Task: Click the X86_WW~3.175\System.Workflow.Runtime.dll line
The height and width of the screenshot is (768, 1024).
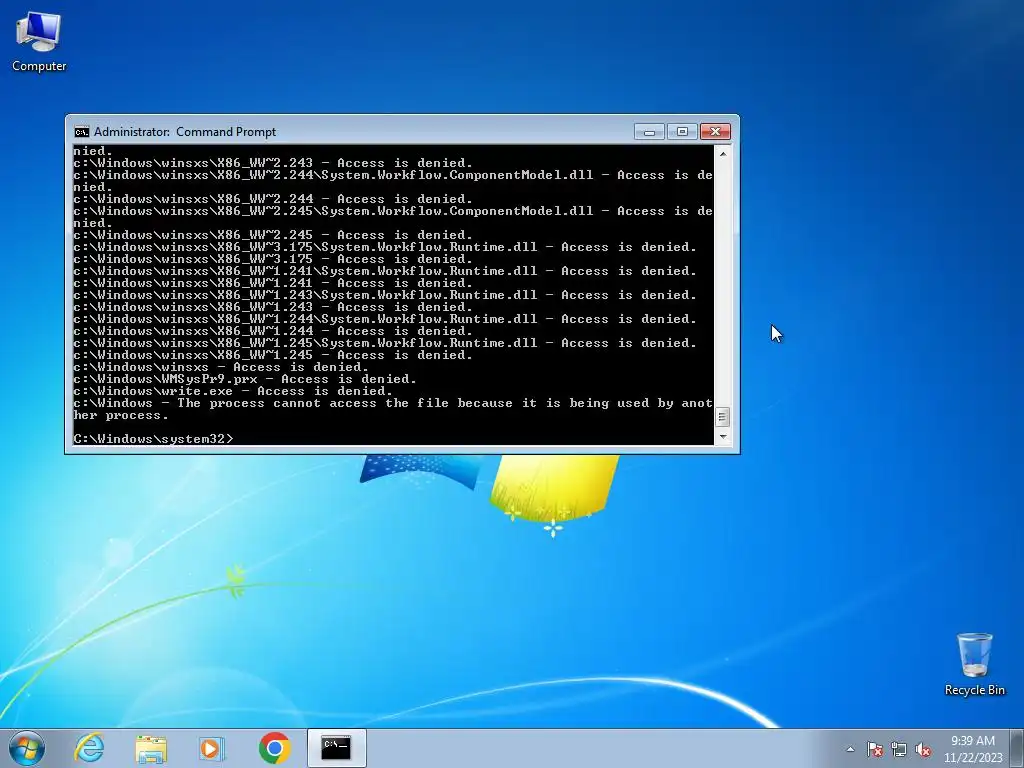Action: coord(385,247)
